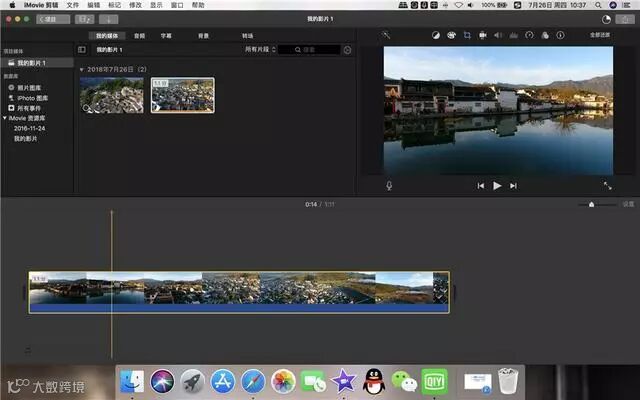640x400 pixels.
Task: Toggle fullscreen playback with the arrows icon
Action: [606, 185]
